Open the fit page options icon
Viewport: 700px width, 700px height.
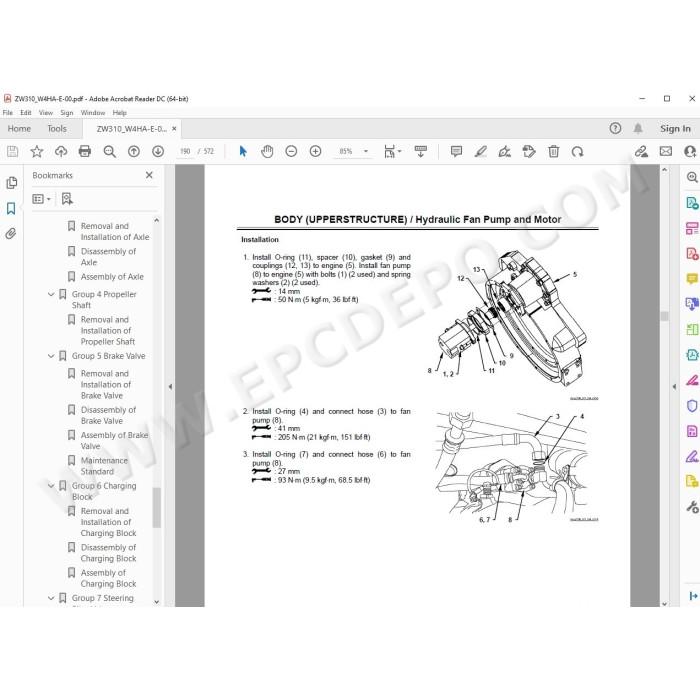click(x=392, y=152)
